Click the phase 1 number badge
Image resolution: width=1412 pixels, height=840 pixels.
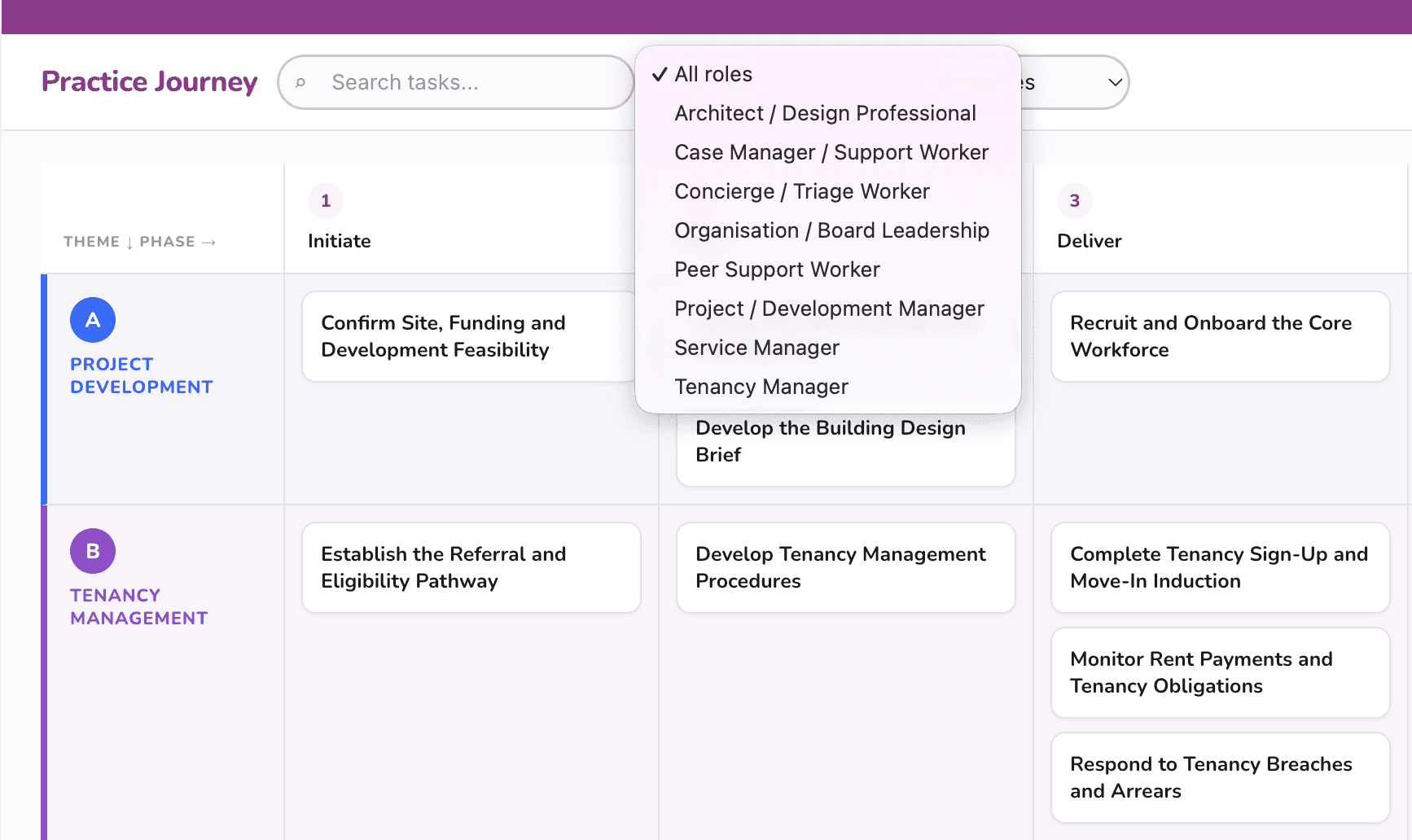click(326, 201)
